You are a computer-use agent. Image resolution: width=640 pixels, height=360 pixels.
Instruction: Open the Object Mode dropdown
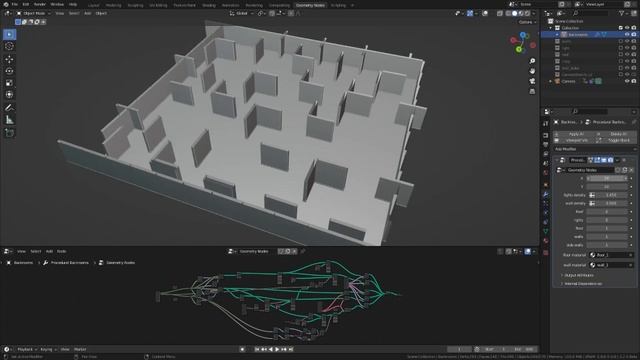[33, 13]
